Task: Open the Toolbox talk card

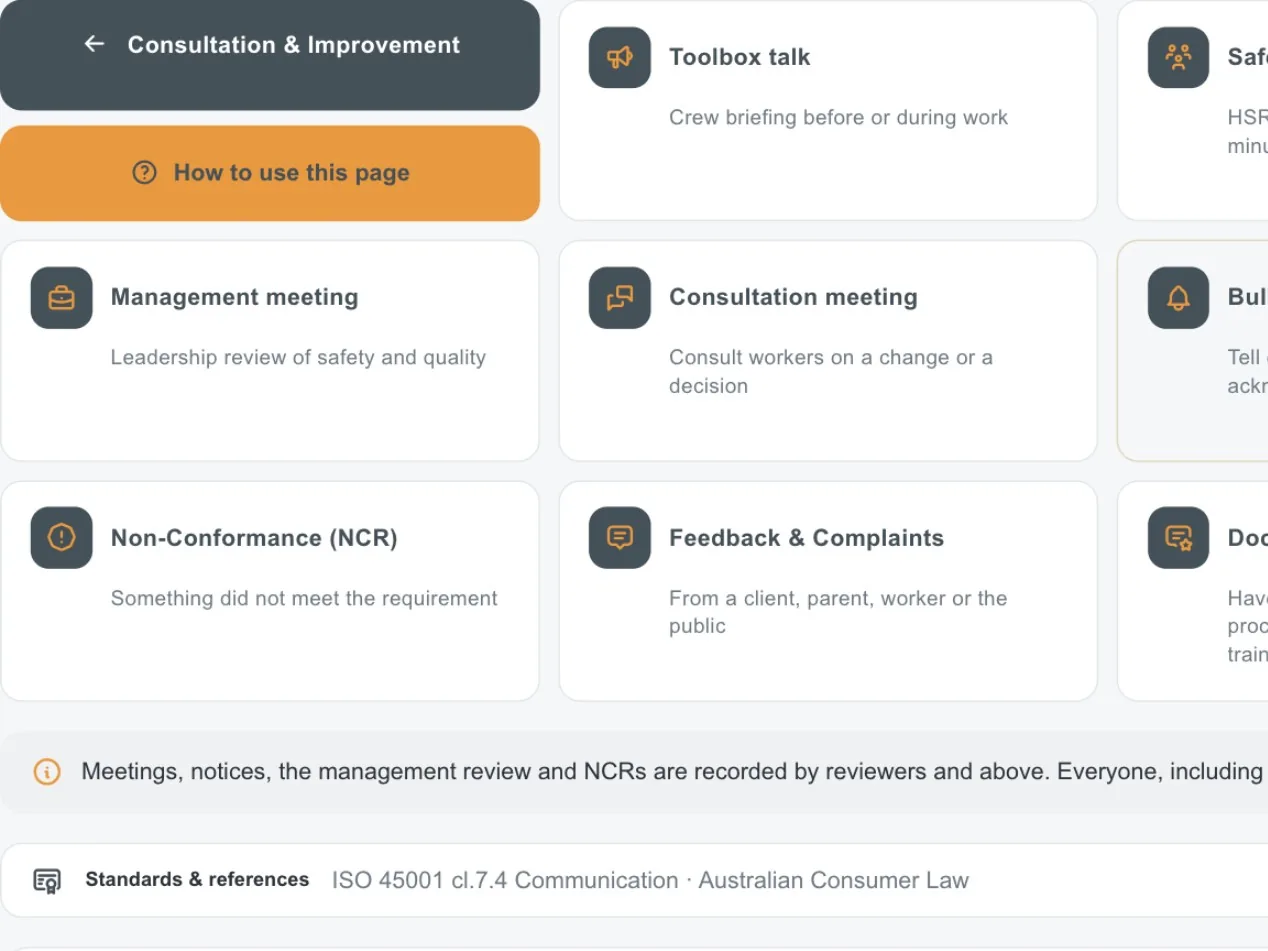Action: pos(828,110)
